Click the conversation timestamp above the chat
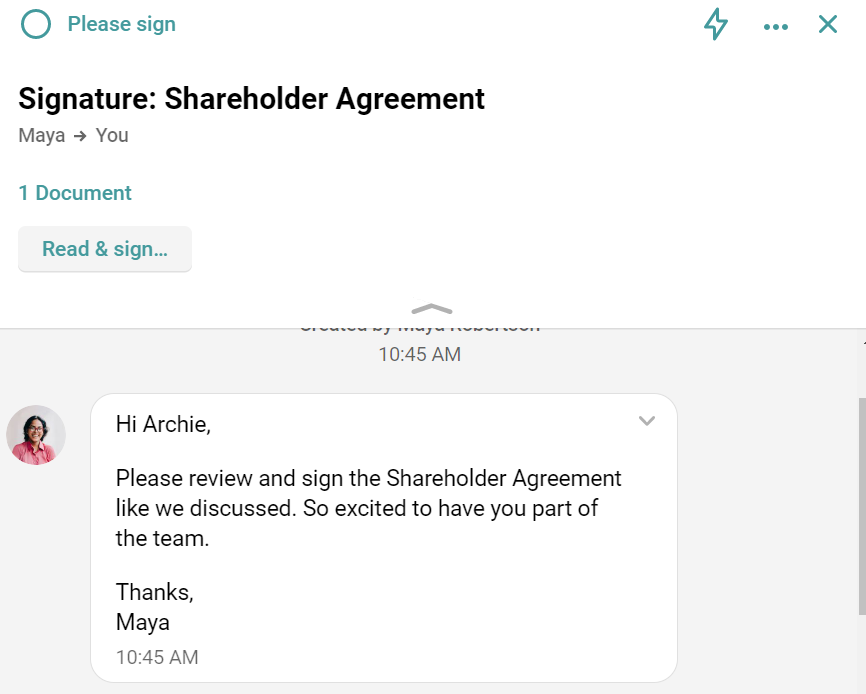The image size is (866, 694). [x=419, y=354]
